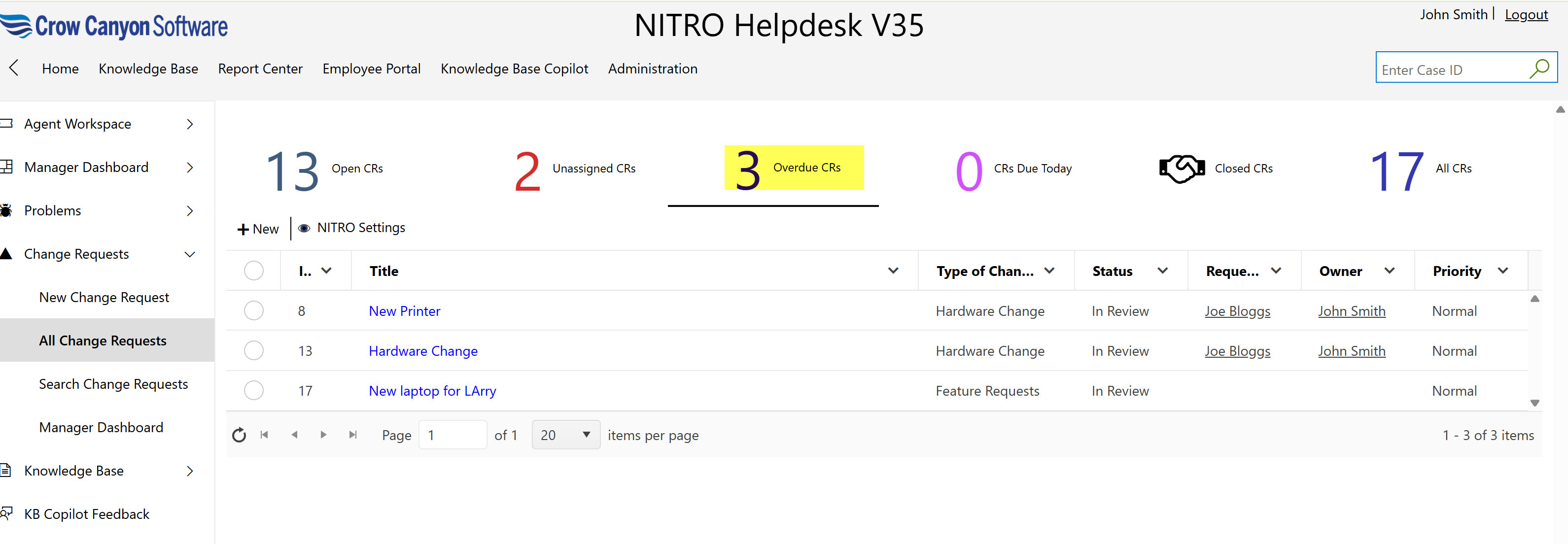
Task: Click the New button to create a change request
Action: pyautogui.click(x=257, y=228)
